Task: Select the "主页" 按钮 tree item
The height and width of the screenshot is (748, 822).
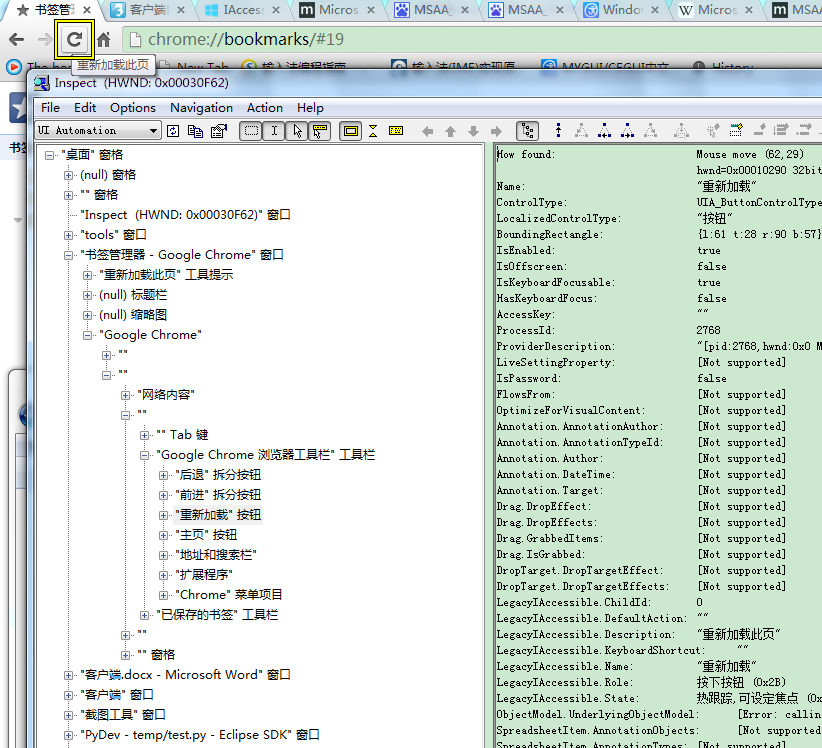Action: (206, 535)
